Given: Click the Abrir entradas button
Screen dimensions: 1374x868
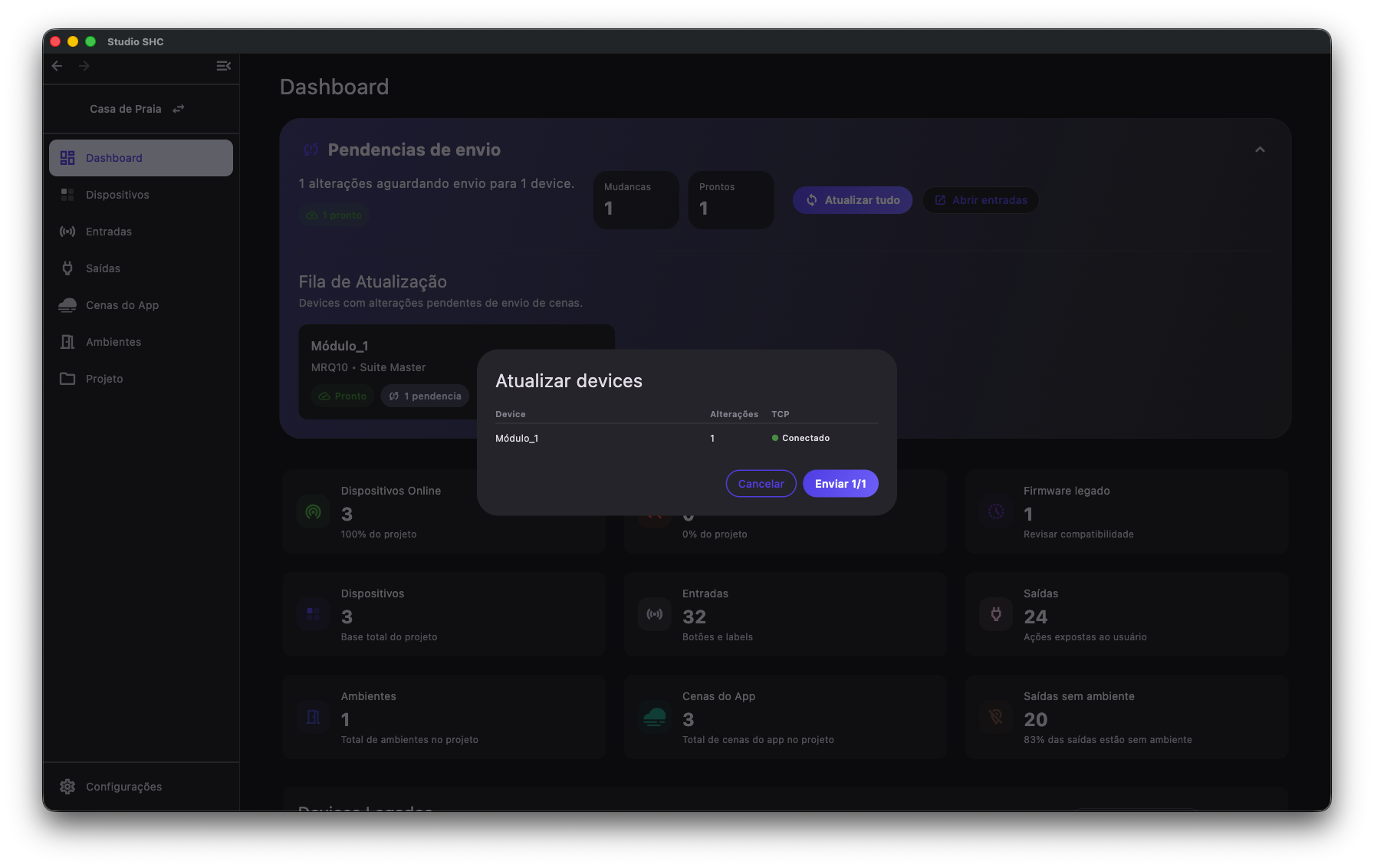Looking at the screenshot, I should [981, 200].
